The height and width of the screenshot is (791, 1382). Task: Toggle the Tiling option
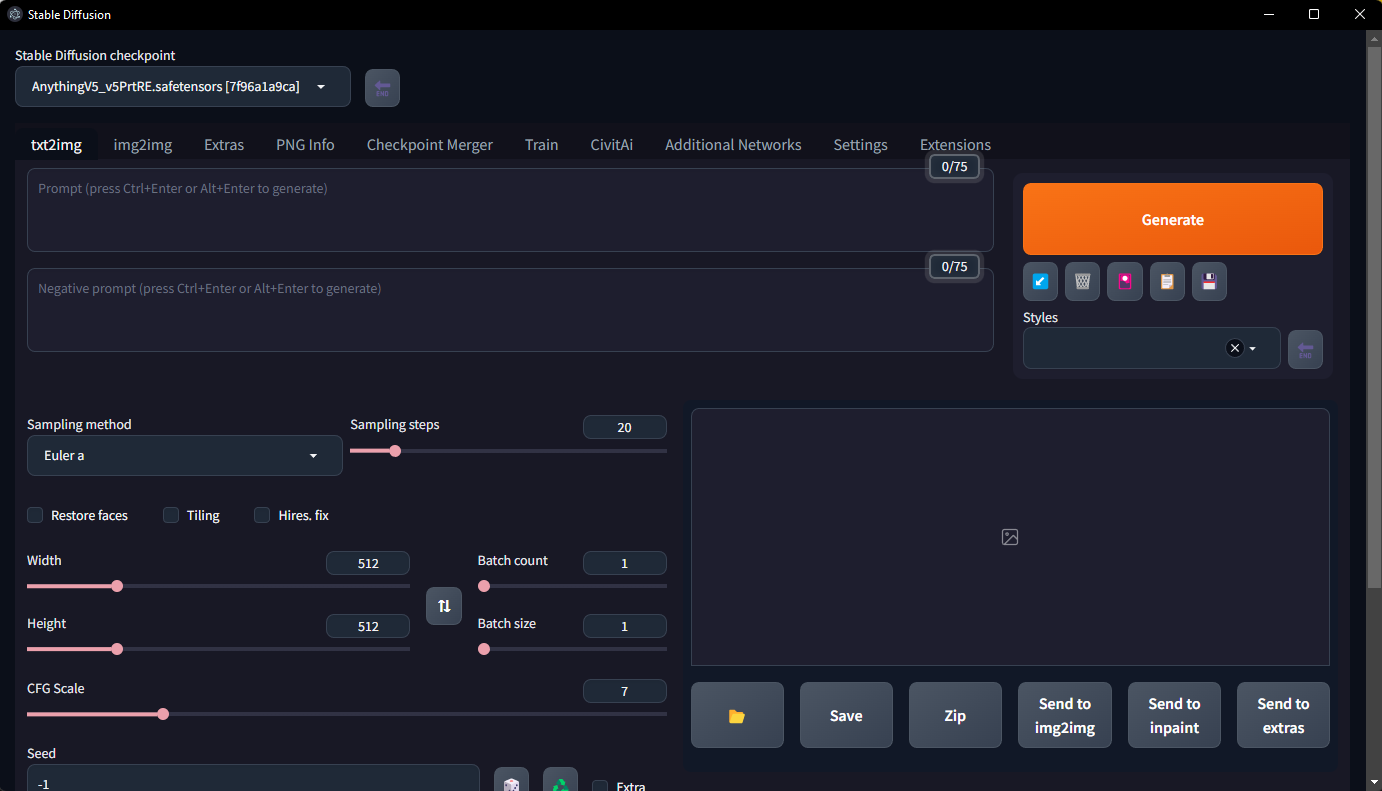(171, 515)
